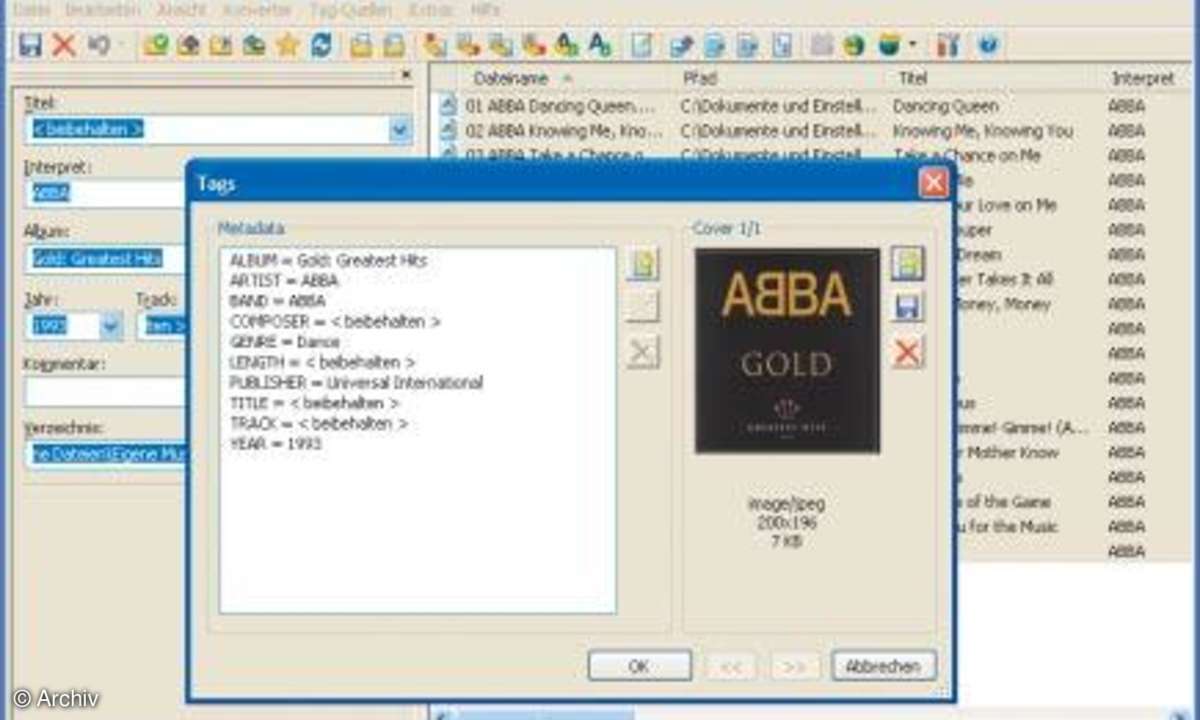Open the Hilfe menu
This screenshot has width=1200, height=720.
(x=485, y=10)
